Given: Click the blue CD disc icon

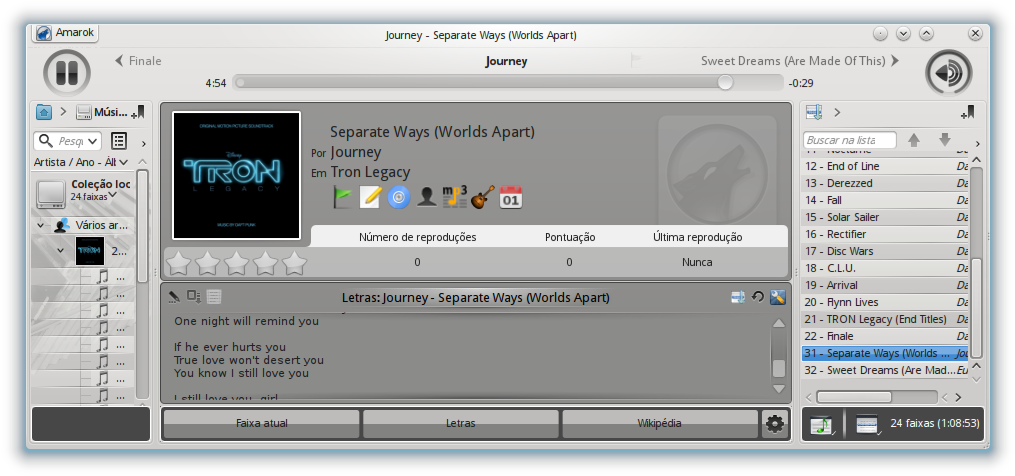Looking at the screenshot, I should pos(399,197).
